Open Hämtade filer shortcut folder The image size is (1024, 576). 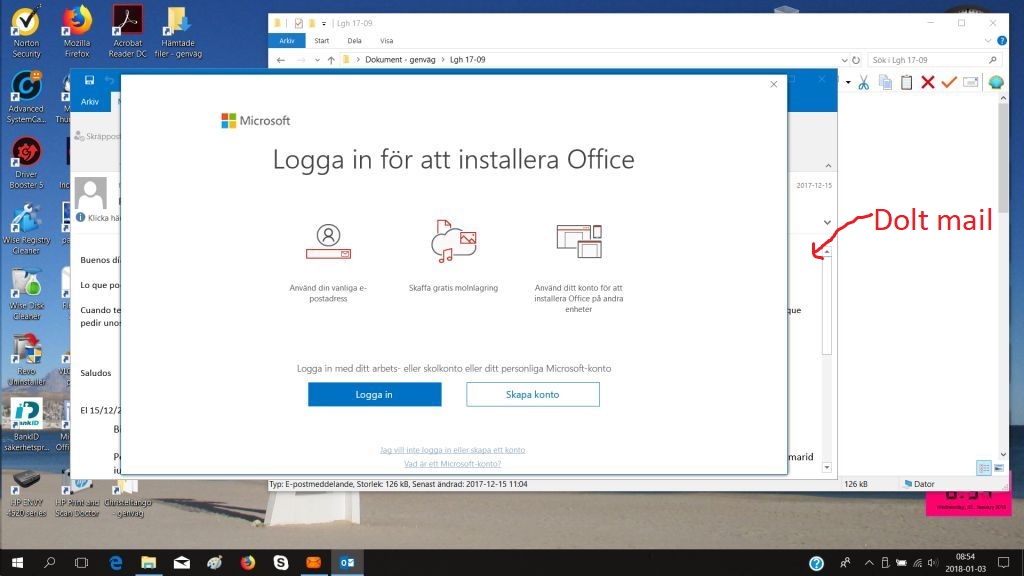pos(178,32)
